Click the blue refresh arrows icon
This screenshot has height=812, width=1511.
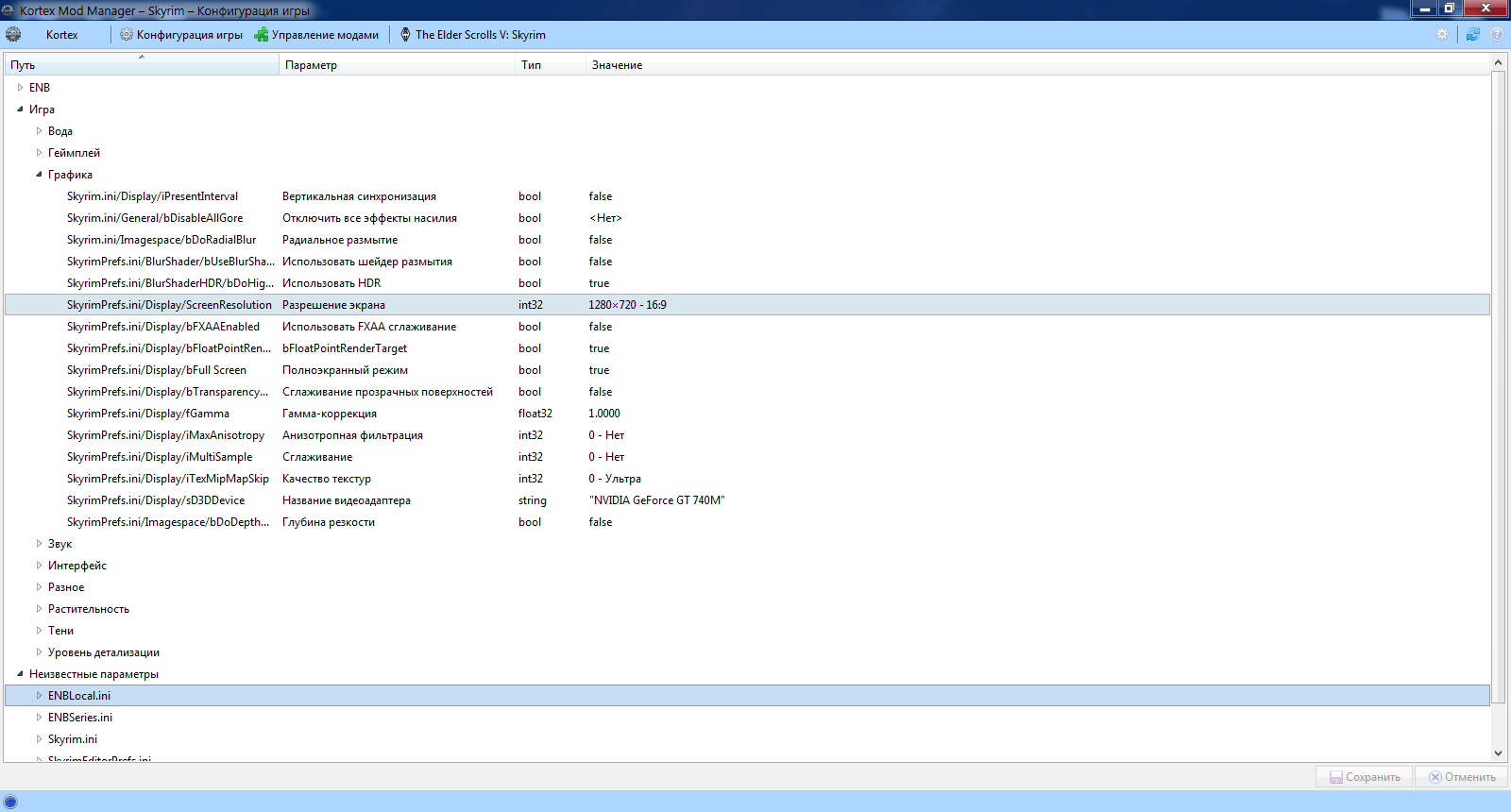click(x=1472, y=35)
